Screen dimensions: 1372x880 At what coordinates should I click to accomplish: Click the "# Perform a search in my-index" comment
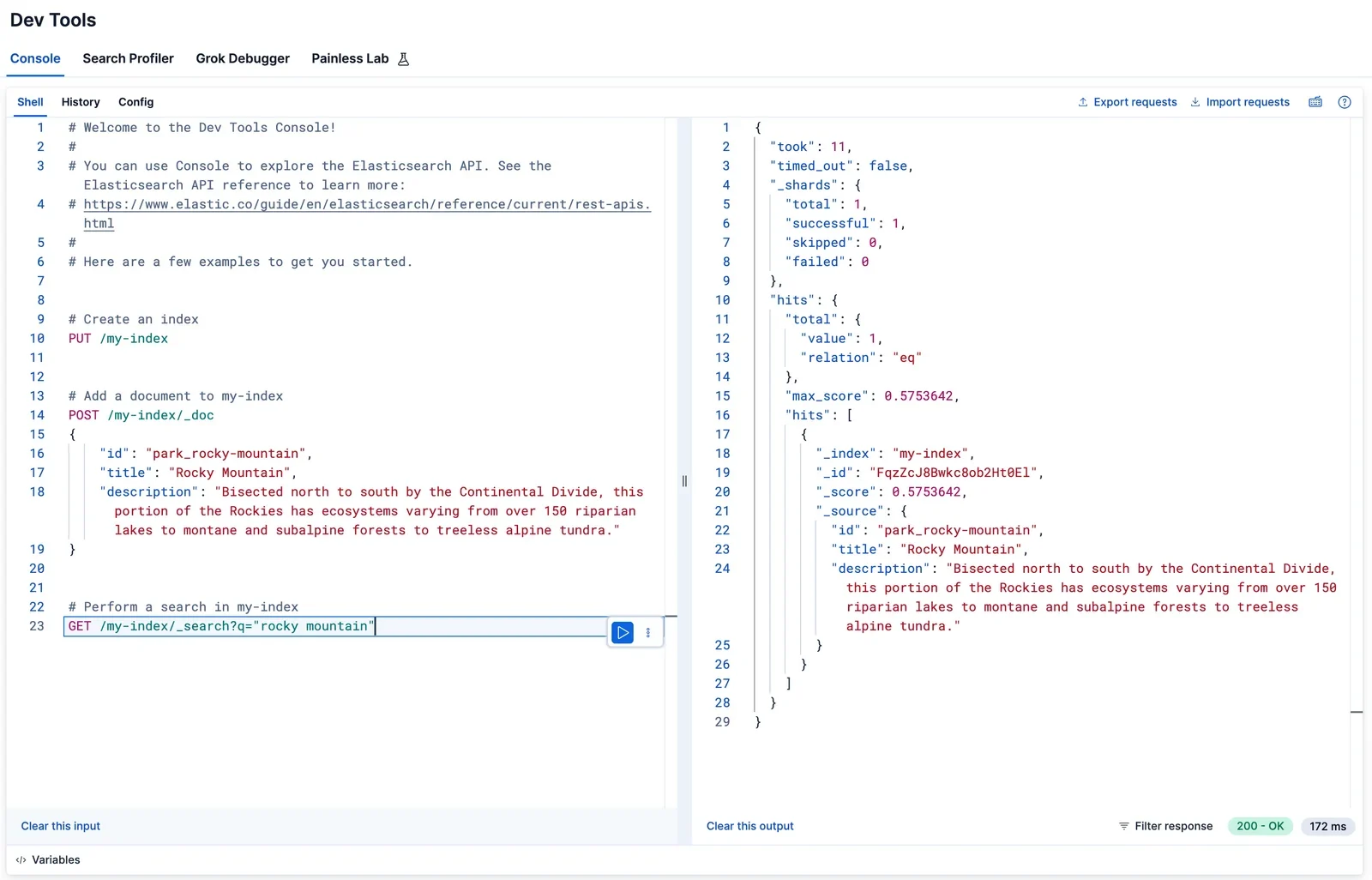point(184,607)
